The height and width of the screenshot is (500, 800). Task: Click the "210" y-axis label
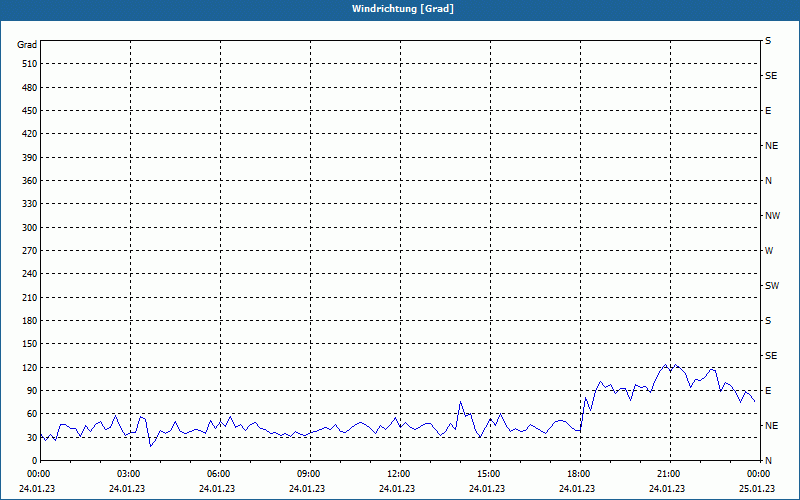coord(30,297)
